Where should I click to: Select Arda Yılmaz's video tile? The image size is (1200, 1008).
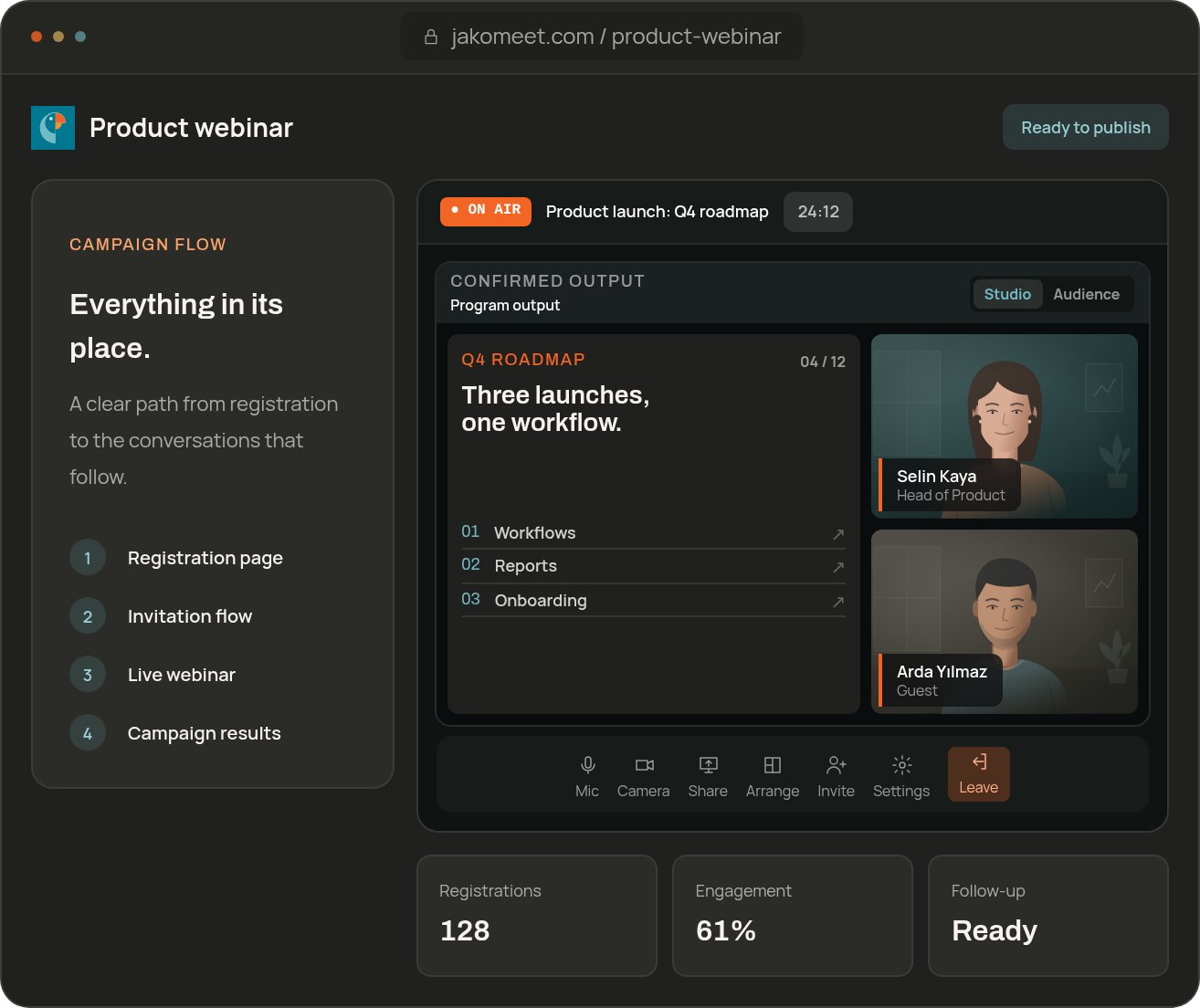pos(1005,622)
